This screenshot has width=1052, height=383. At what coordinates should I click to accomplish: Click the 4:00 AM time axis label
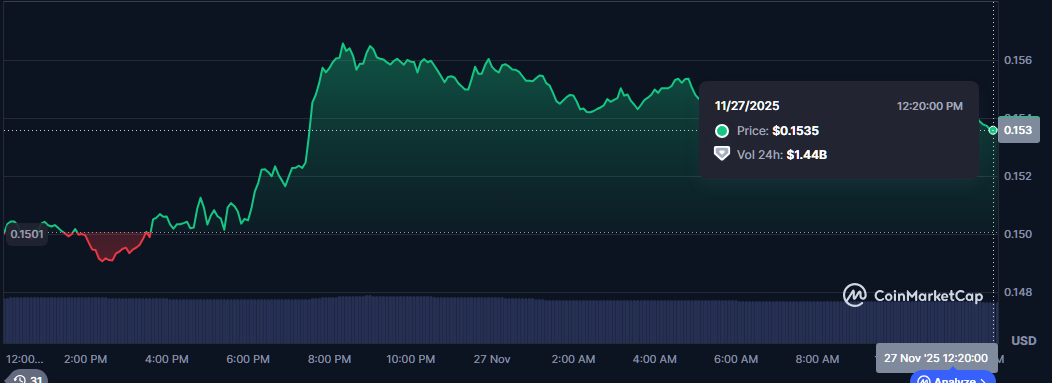[x=654, y=359]
